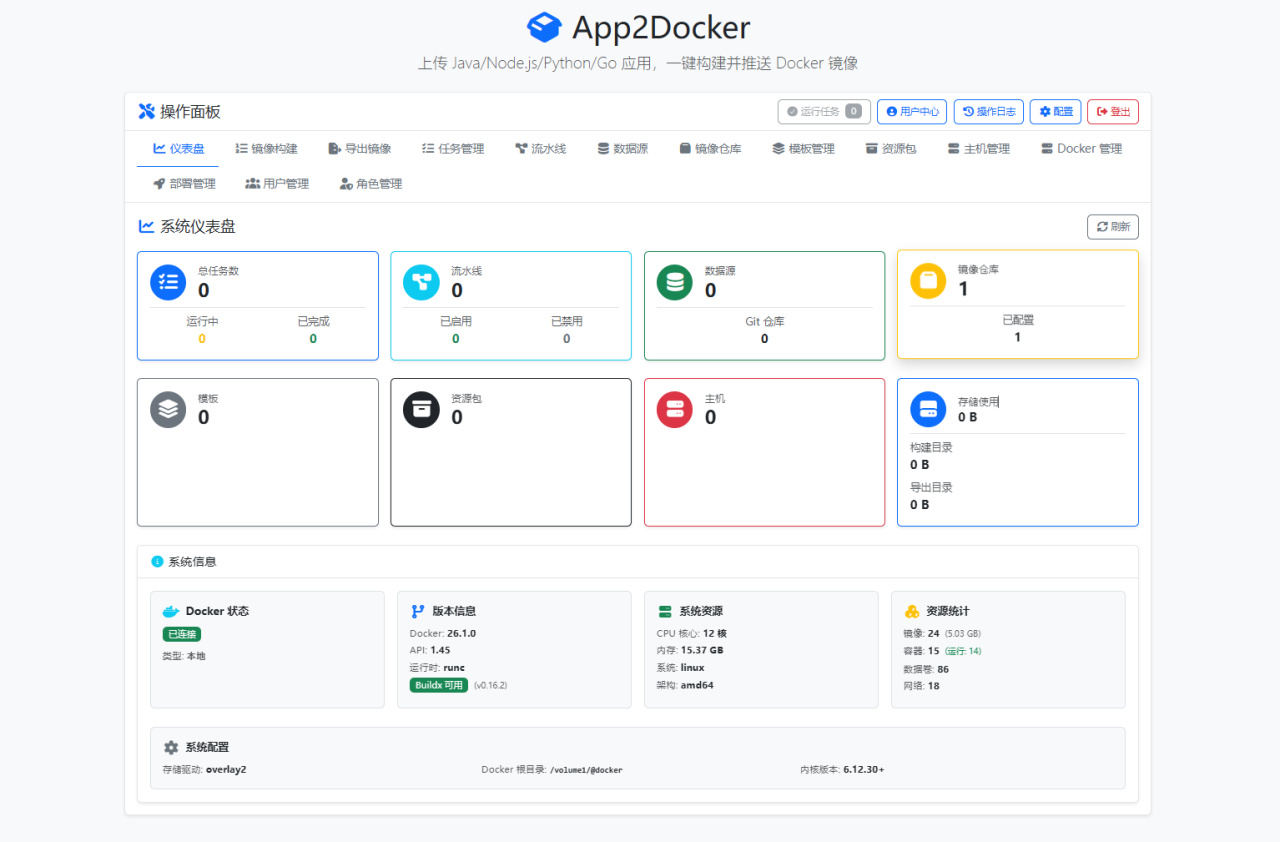The width and height of the screenshot is (1280, 842).
Task: Click the kernel version 6.12.30+
Action: (x=864, y=769)
